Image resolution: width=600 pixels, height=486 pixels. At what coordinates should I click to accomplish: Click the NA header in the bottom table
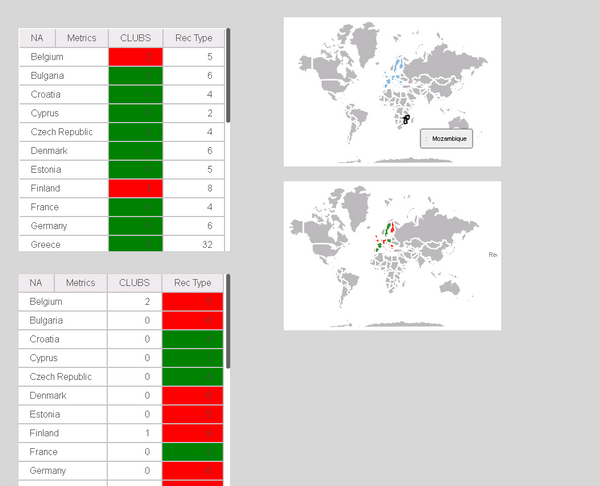[36, 283]
